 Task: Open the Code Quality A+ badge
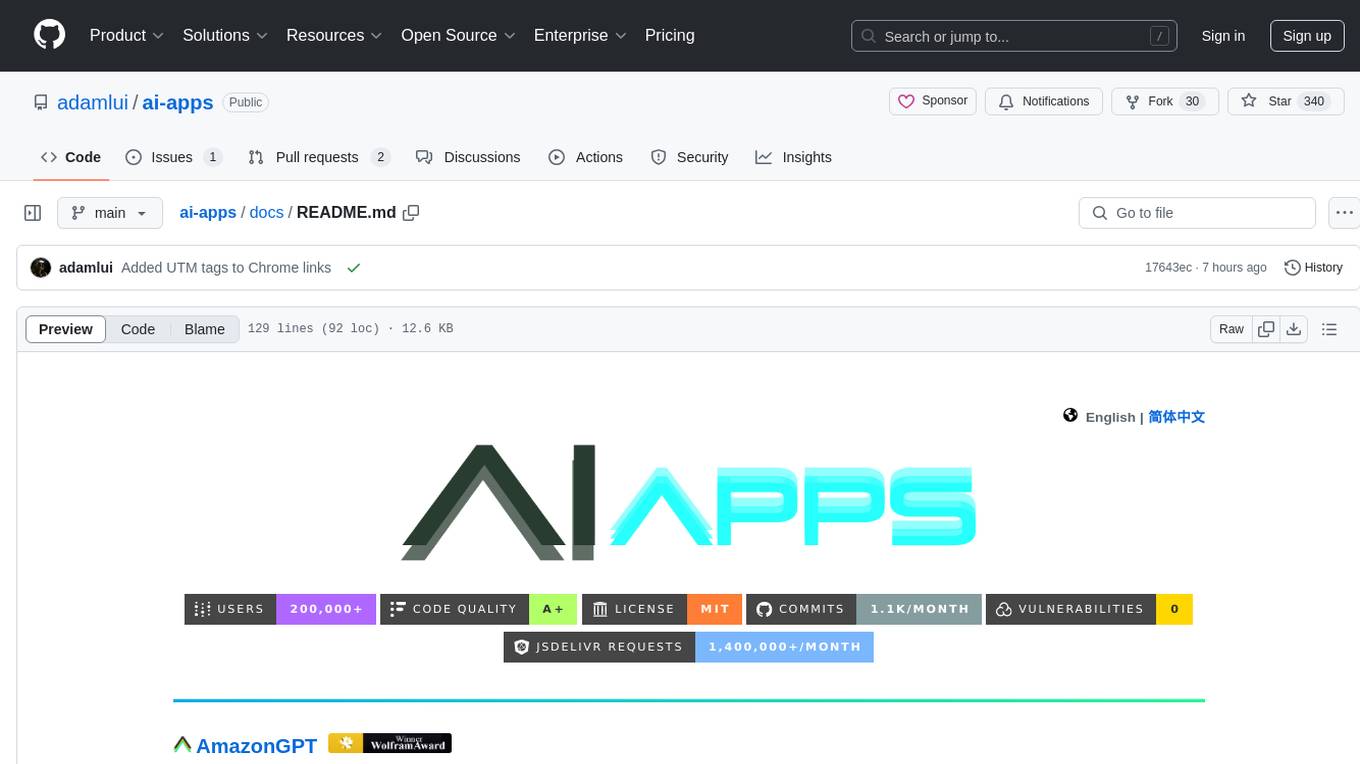click(479, 609)
